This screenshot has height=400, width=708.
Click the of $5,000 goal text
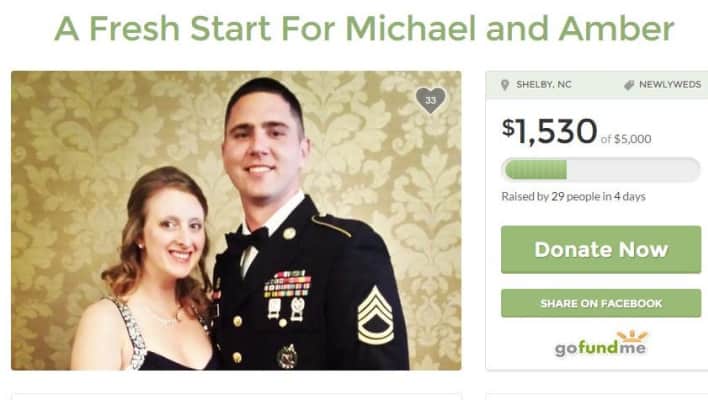(626, 139)
